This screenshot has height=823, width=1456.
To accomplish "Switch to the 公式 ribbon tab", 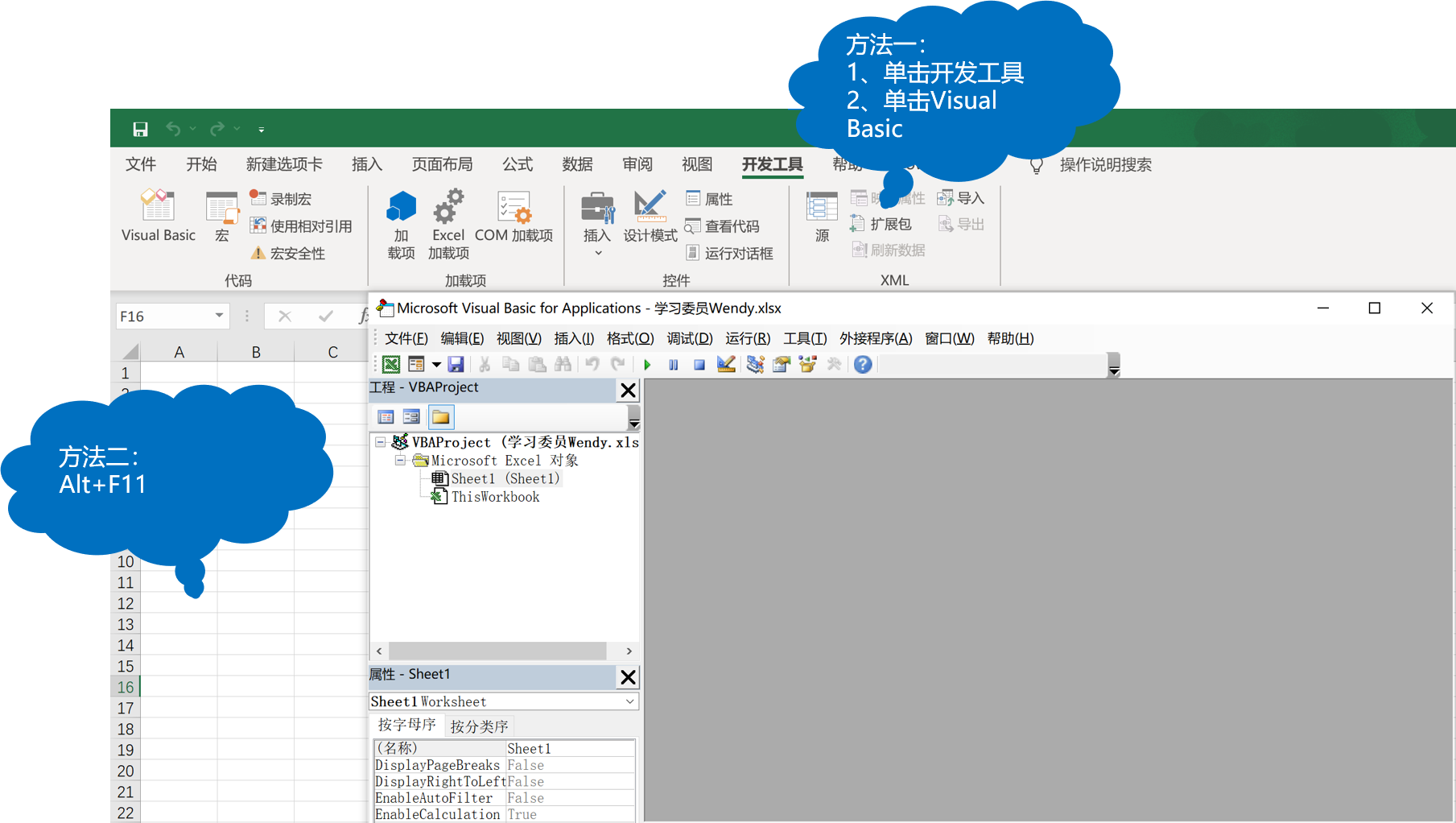I will (x=518, y=164).
